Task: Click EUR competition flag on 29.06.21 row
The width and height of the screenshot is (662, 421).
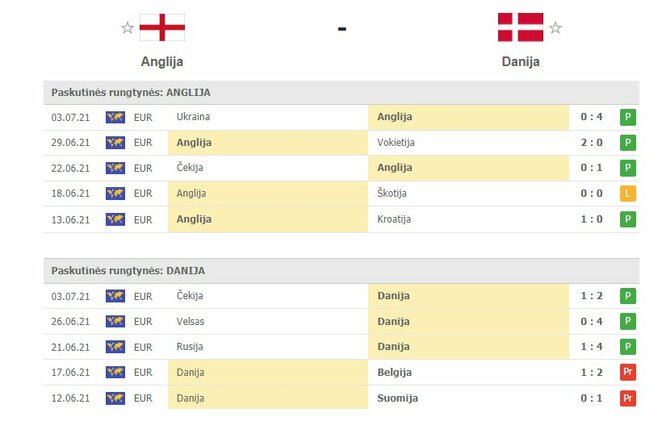Action: [x=115, y=143]
